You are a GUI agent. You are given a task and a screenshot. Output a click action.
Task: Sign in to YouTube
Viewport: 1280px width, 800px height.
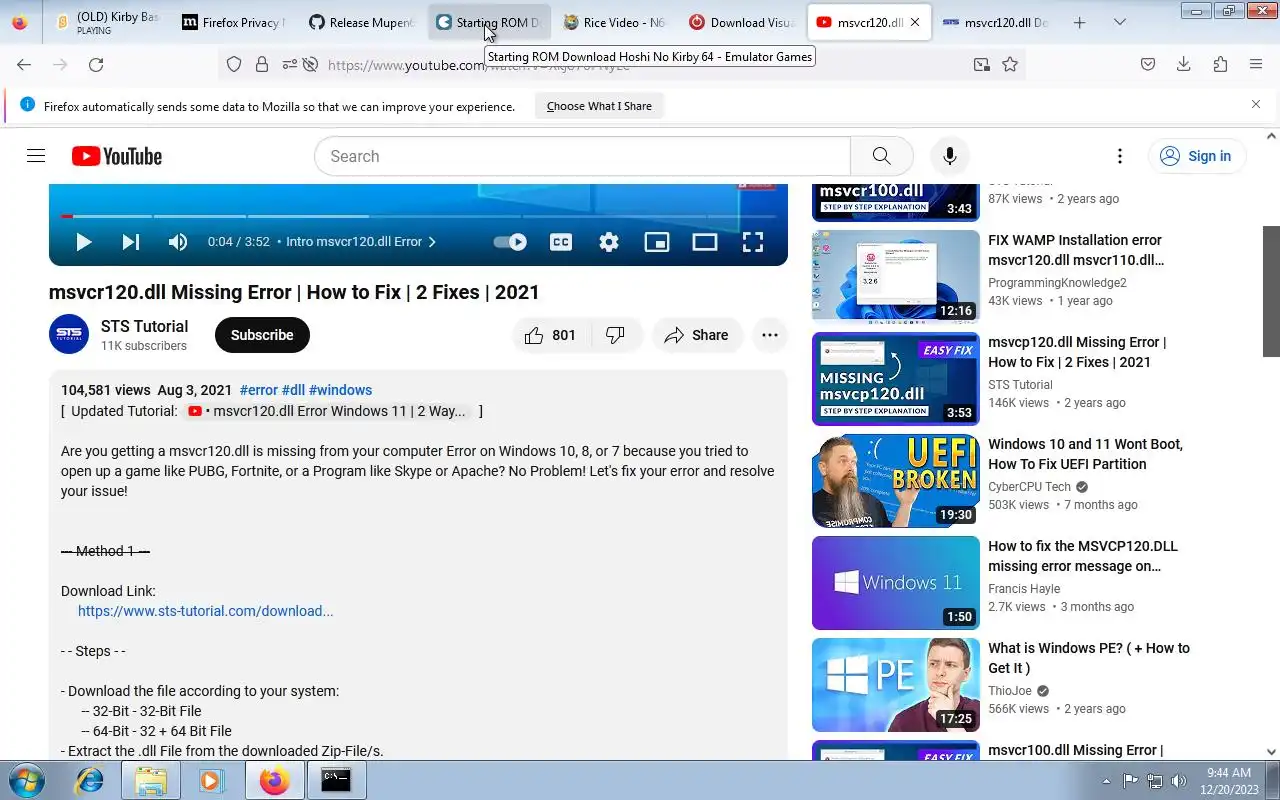coord(1196,156)
